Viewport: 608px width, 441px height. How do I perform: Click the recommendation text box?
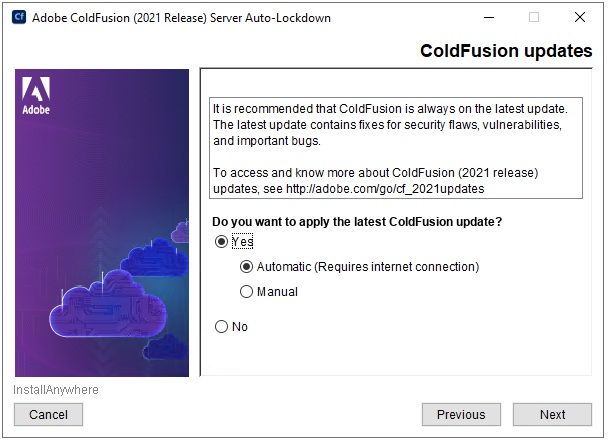pos(396,148)
